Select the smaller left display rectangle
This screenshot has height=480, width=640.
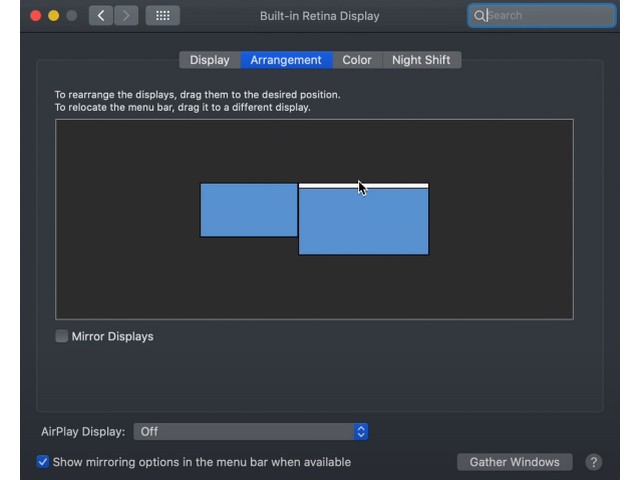[x=248, y=210]
